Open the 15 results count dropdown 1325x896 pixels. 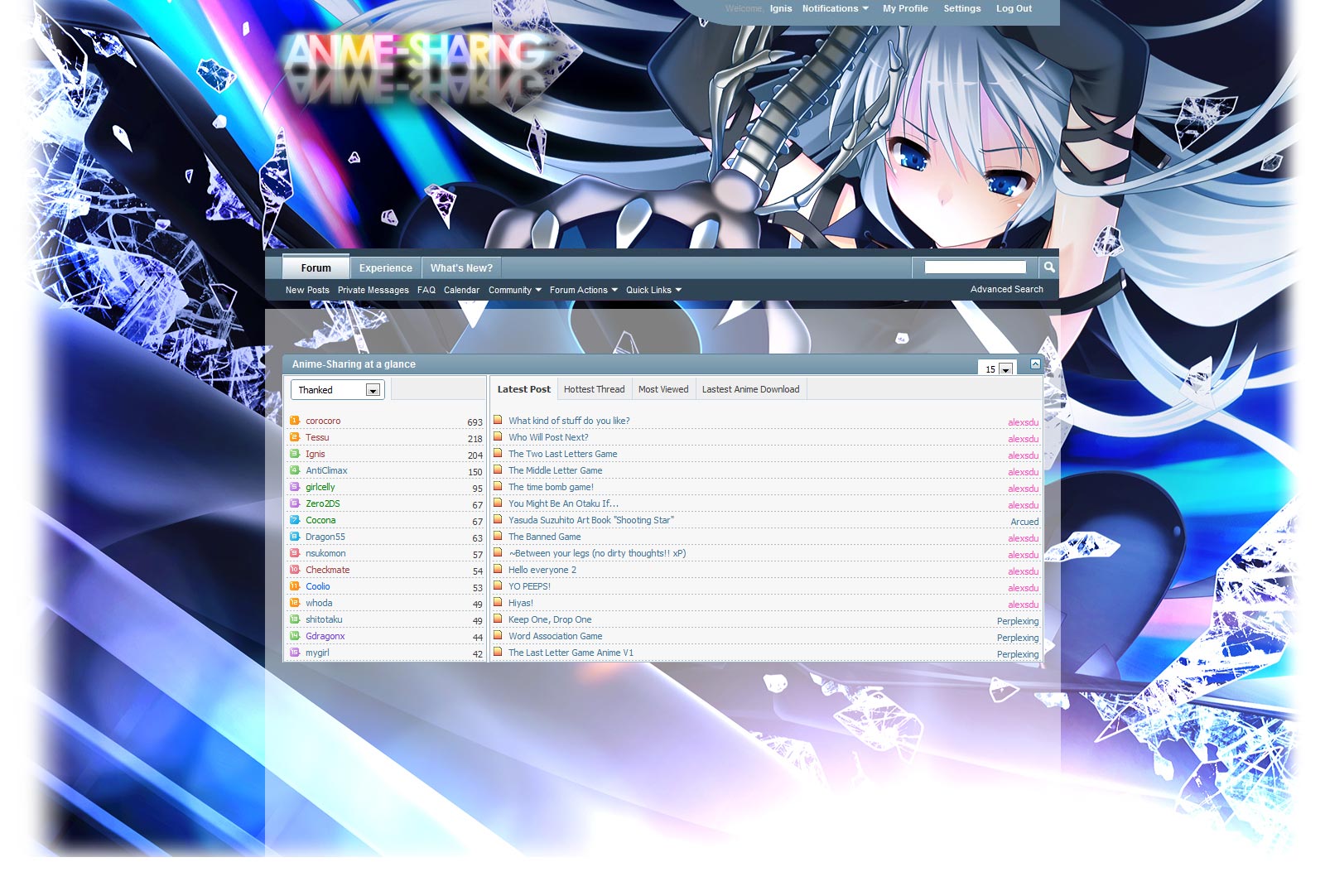tap(996, 369)
